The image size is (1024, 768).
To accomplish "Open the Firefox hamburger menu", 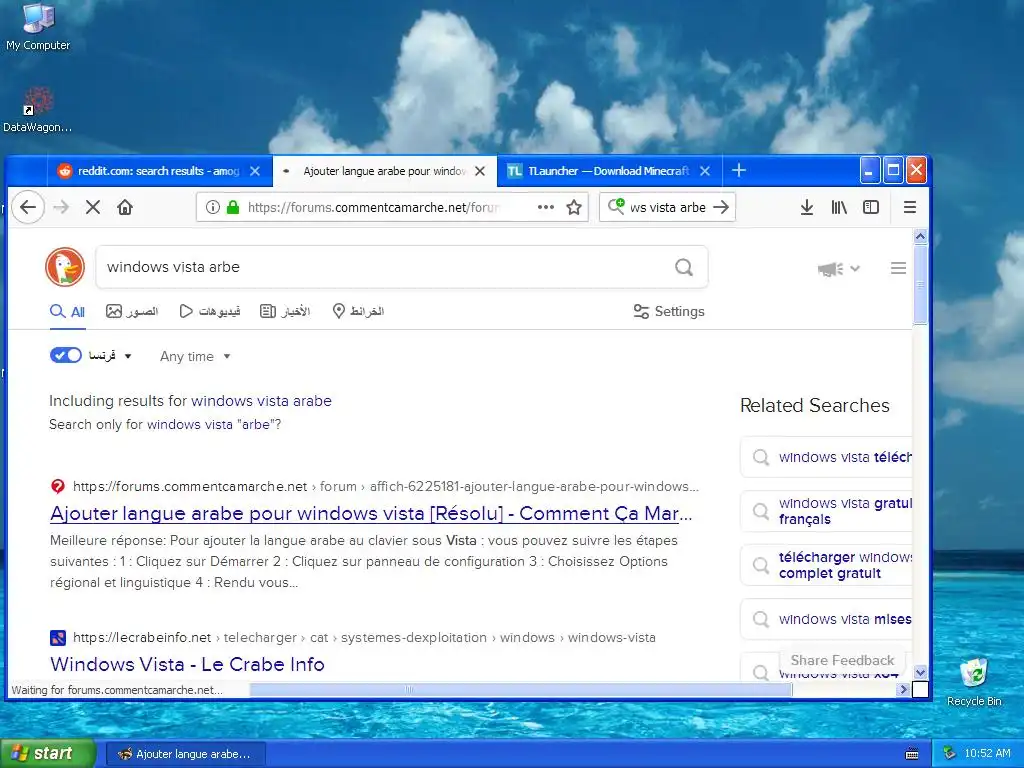I will 910,207.
